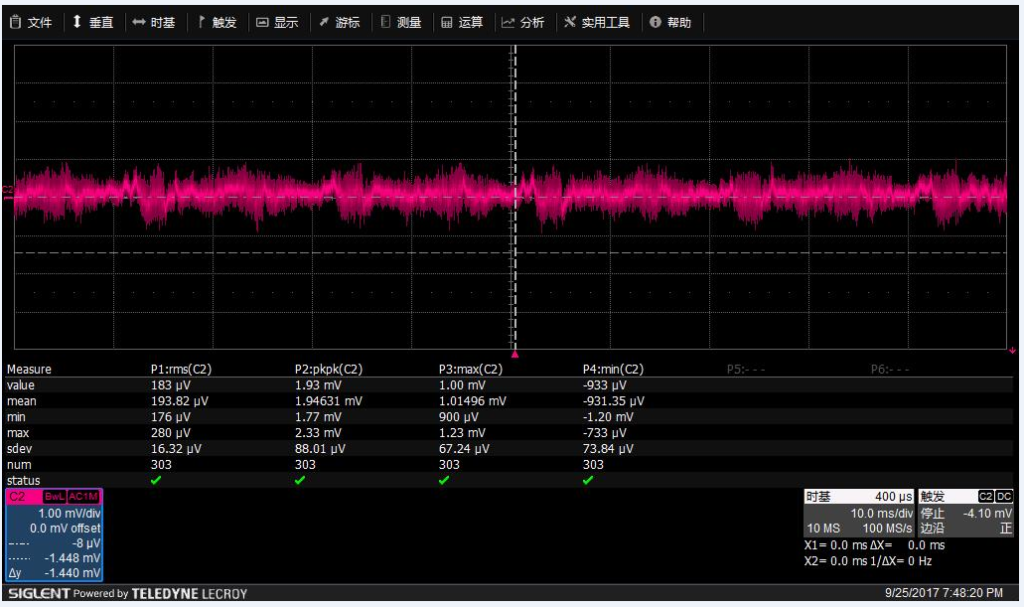Viewport: 1024px width, 607px height.
Task: Click the C2 channel label in descriptor box
Action: 17,497
